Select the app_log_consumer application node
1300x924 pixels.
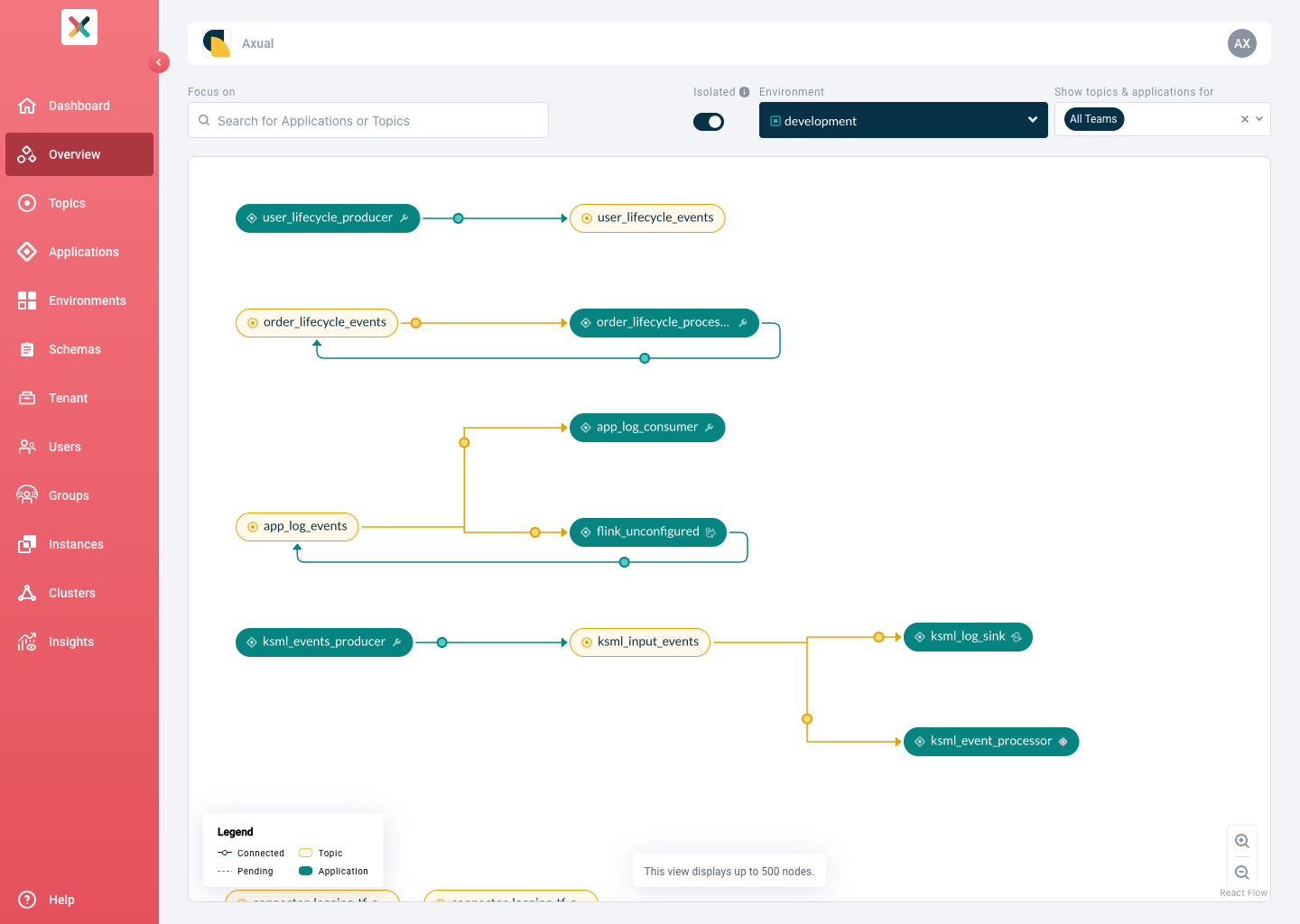click(x=647, y=428)
